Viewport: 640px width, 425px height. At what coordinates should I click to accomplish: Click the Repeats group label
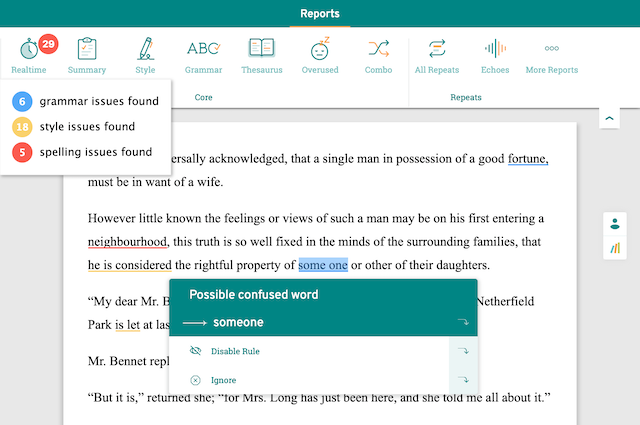pos(466,97)
